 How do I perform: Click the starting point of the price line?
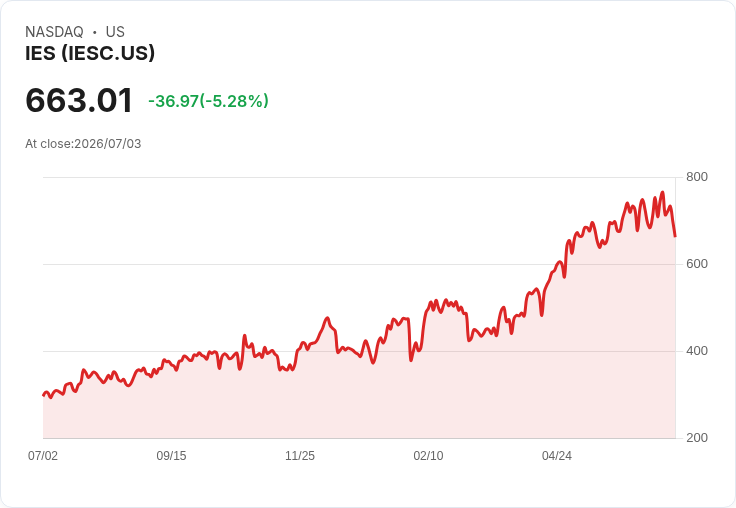click(44, 395)
